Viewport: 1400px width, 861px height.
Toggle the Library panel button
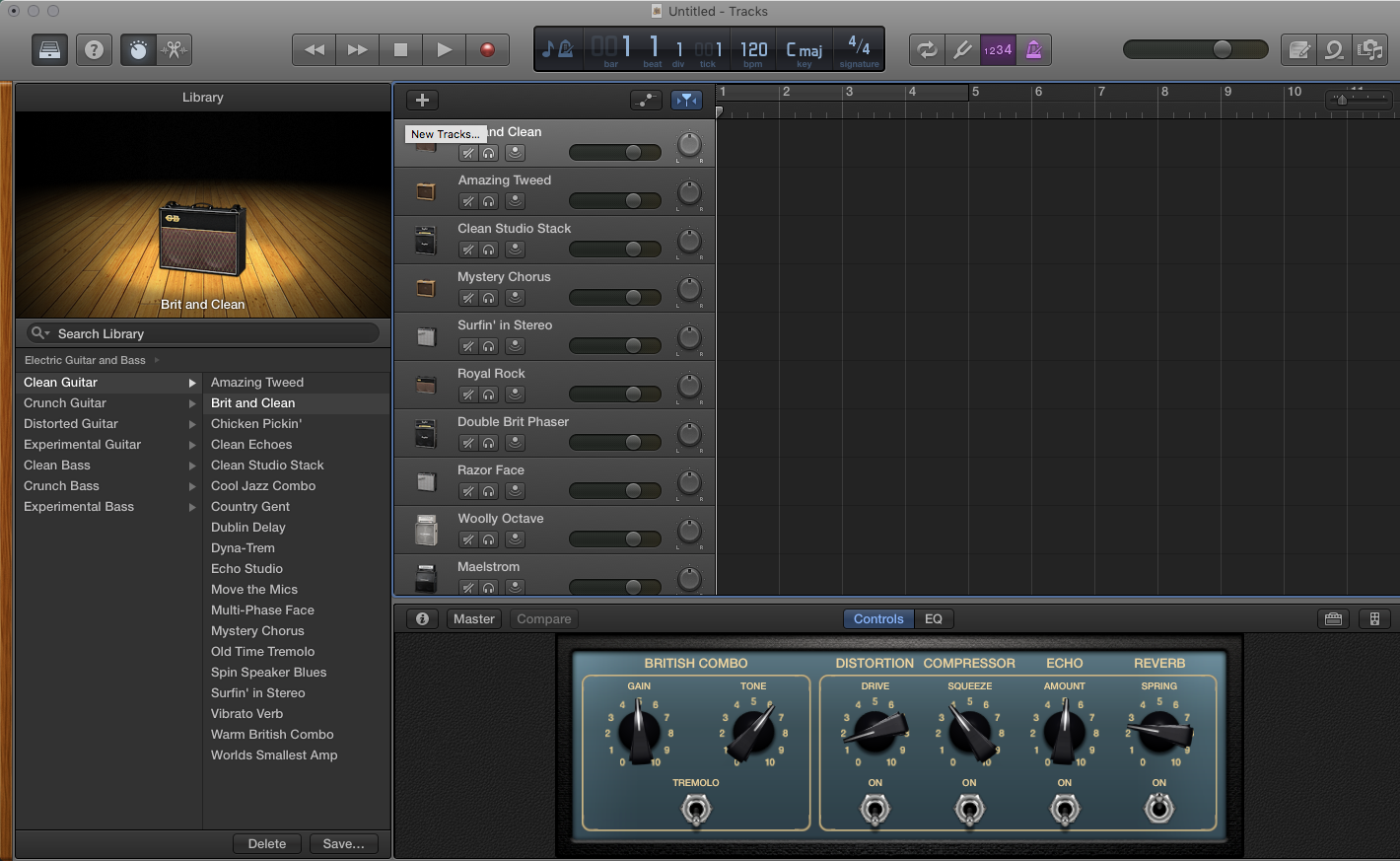(49, 49)
